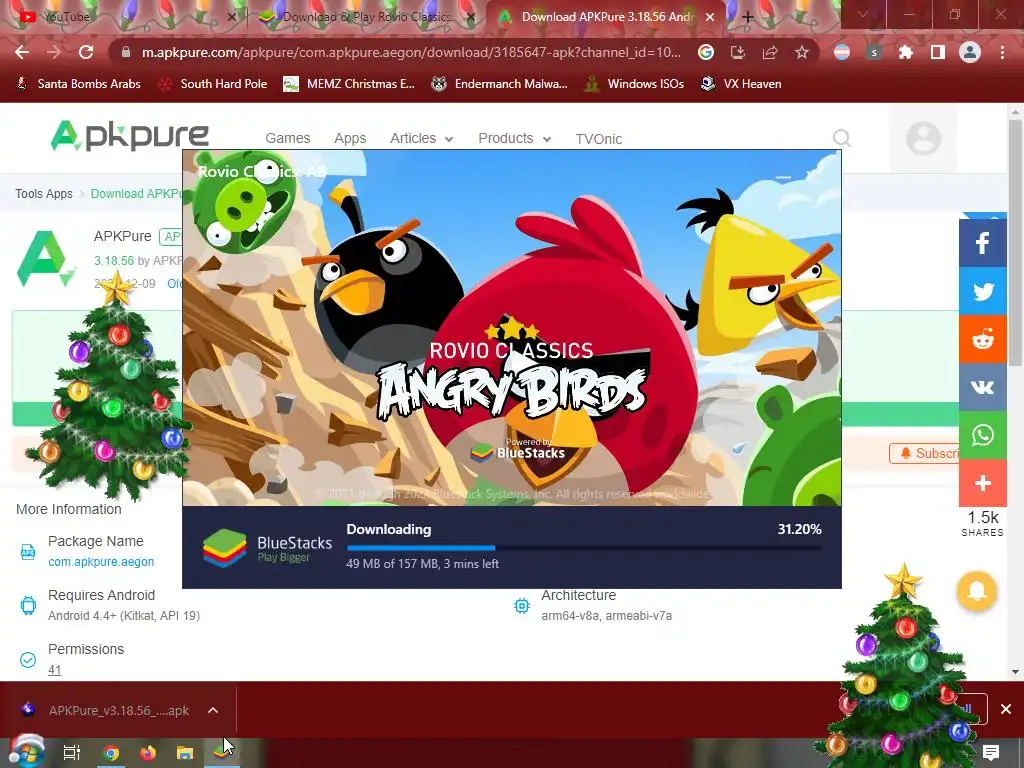Click the orange notification bell button

[977, 591]
